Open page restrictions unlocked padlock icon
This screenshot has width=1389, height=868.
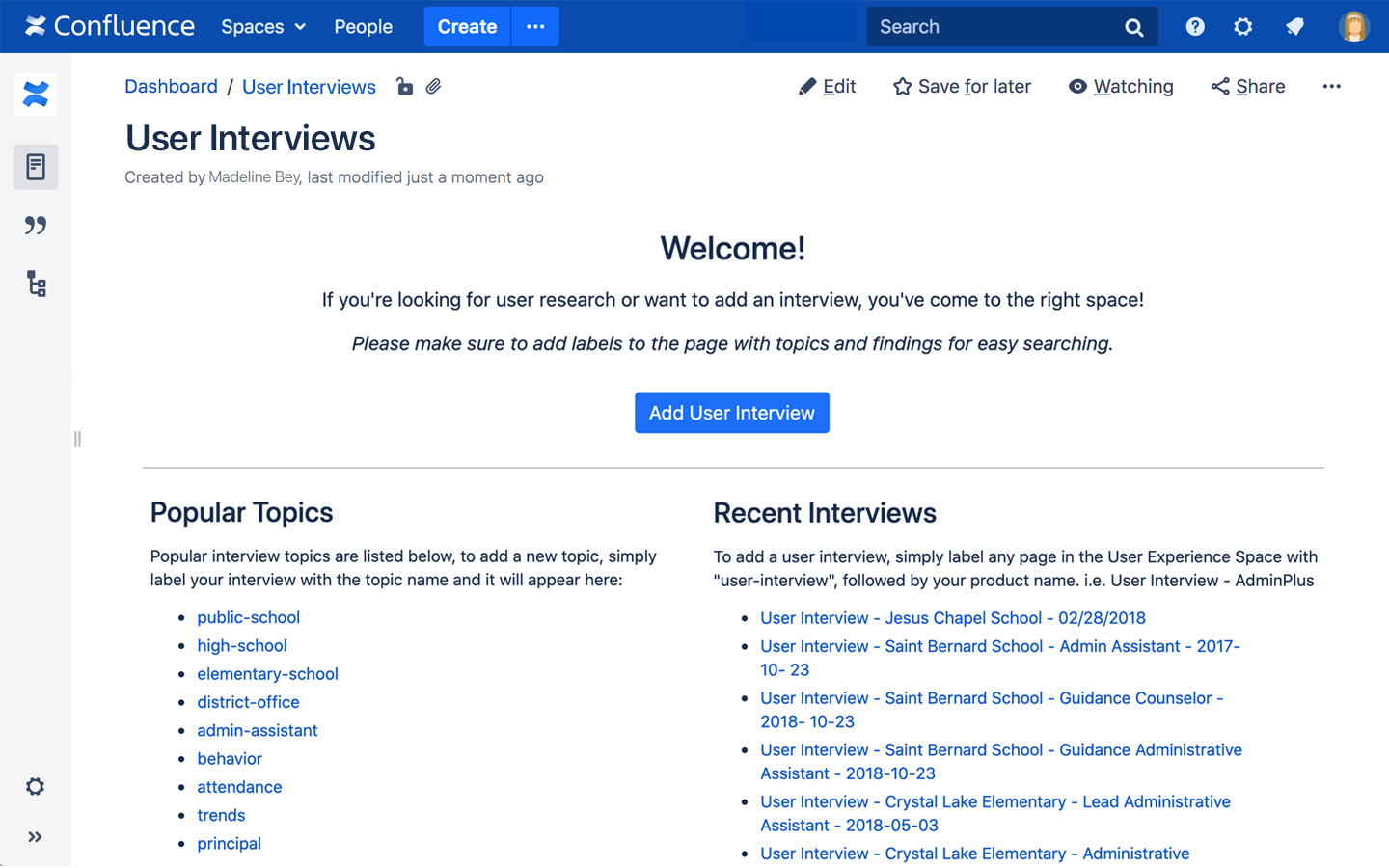(405, 87)
